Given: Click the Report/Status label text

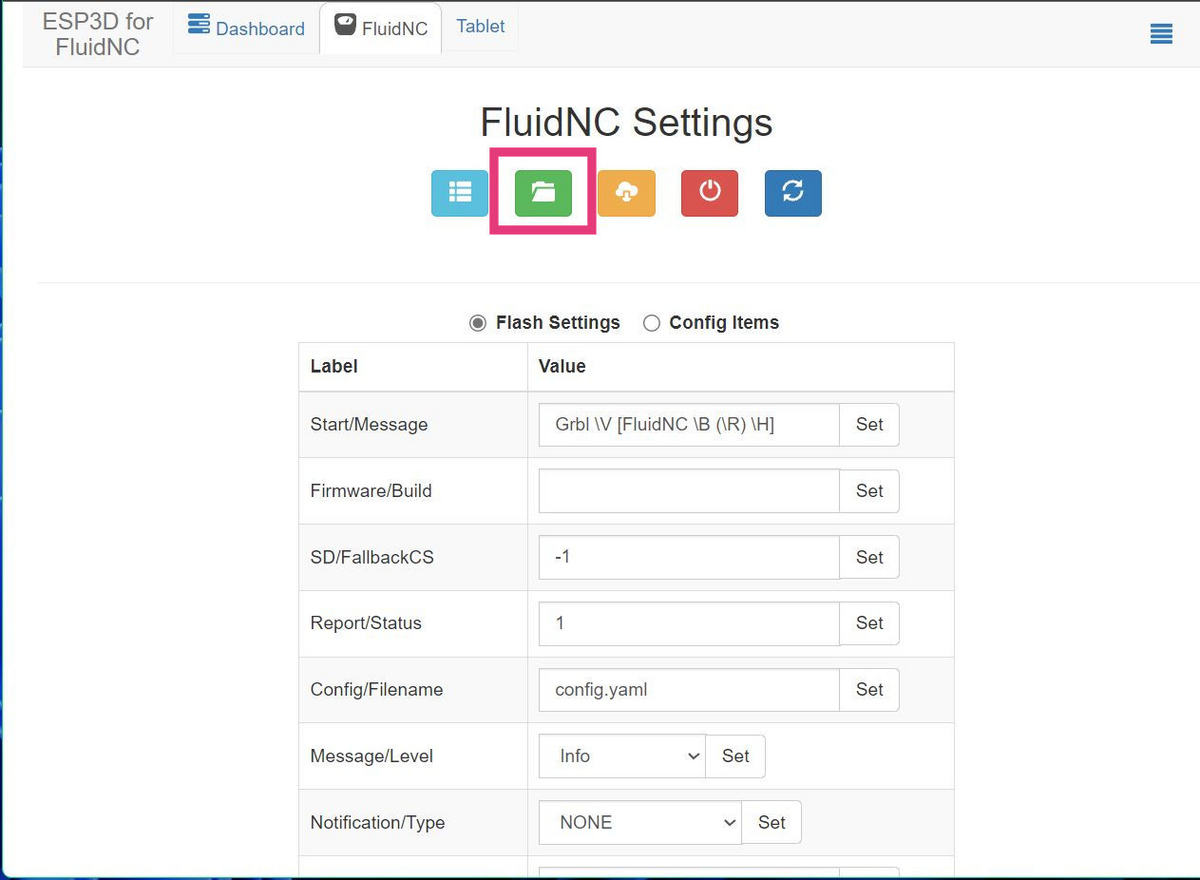Looking at the screenshot, I should coord(366,623).
